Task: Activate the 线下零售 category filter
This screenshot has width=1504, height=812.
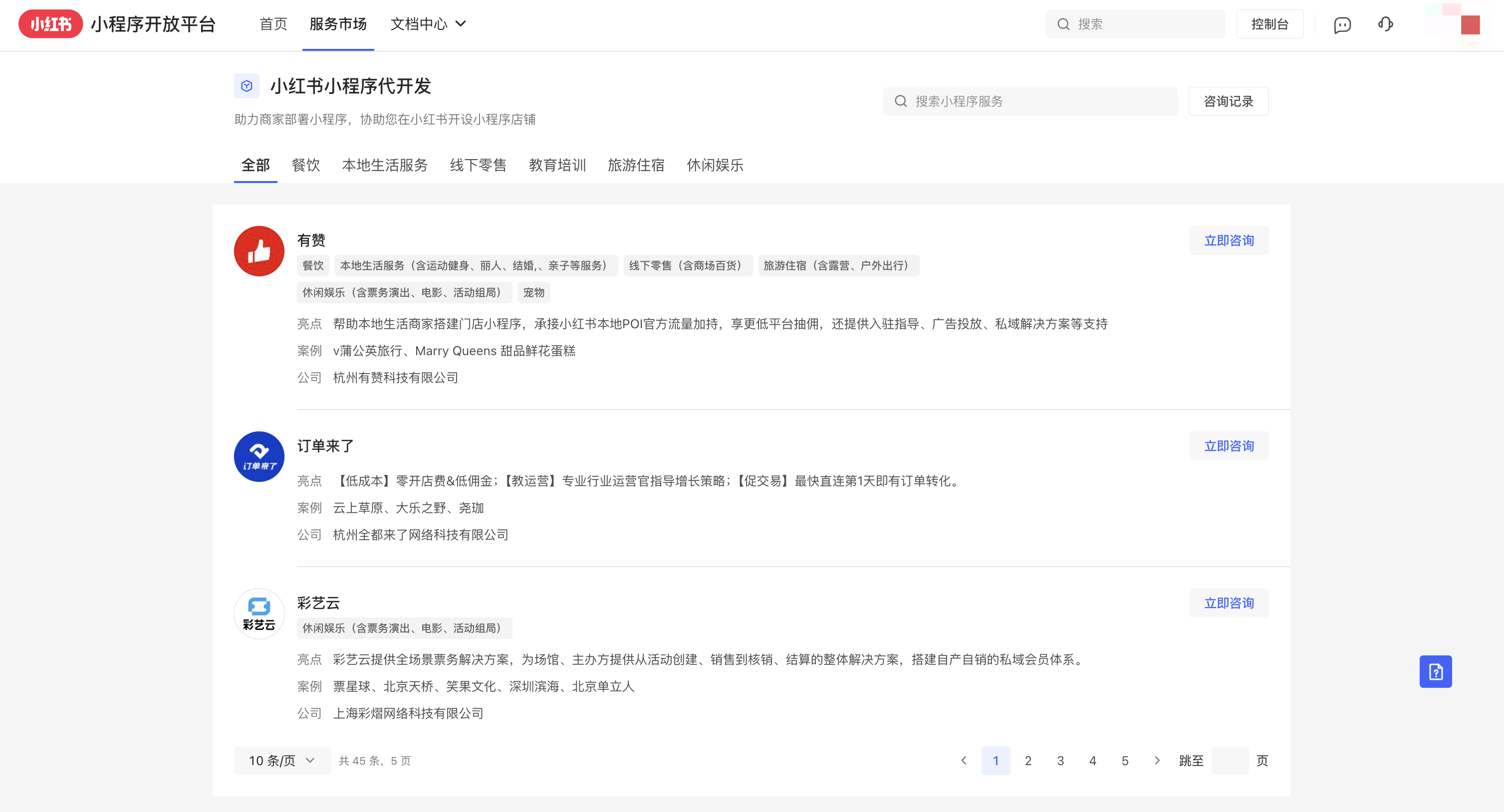Action: pos(478,165)
